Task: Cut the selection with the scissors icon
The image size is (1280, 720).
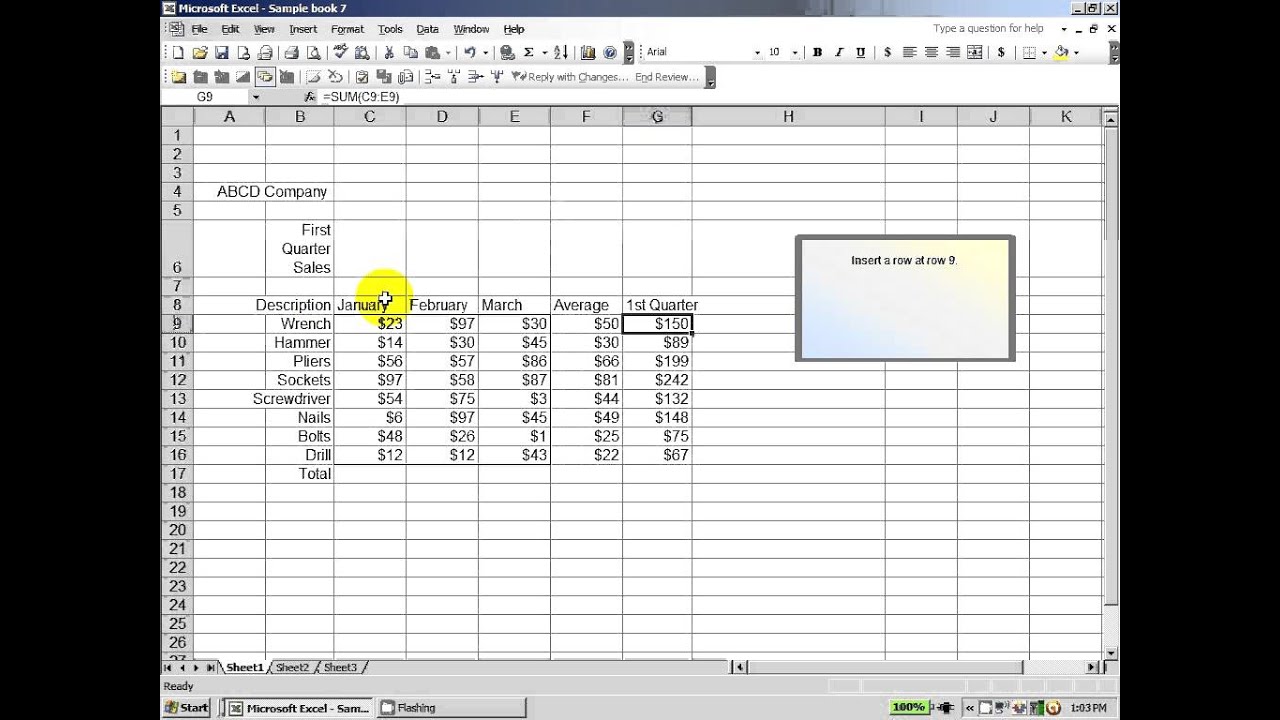Action: coord(388,53)
